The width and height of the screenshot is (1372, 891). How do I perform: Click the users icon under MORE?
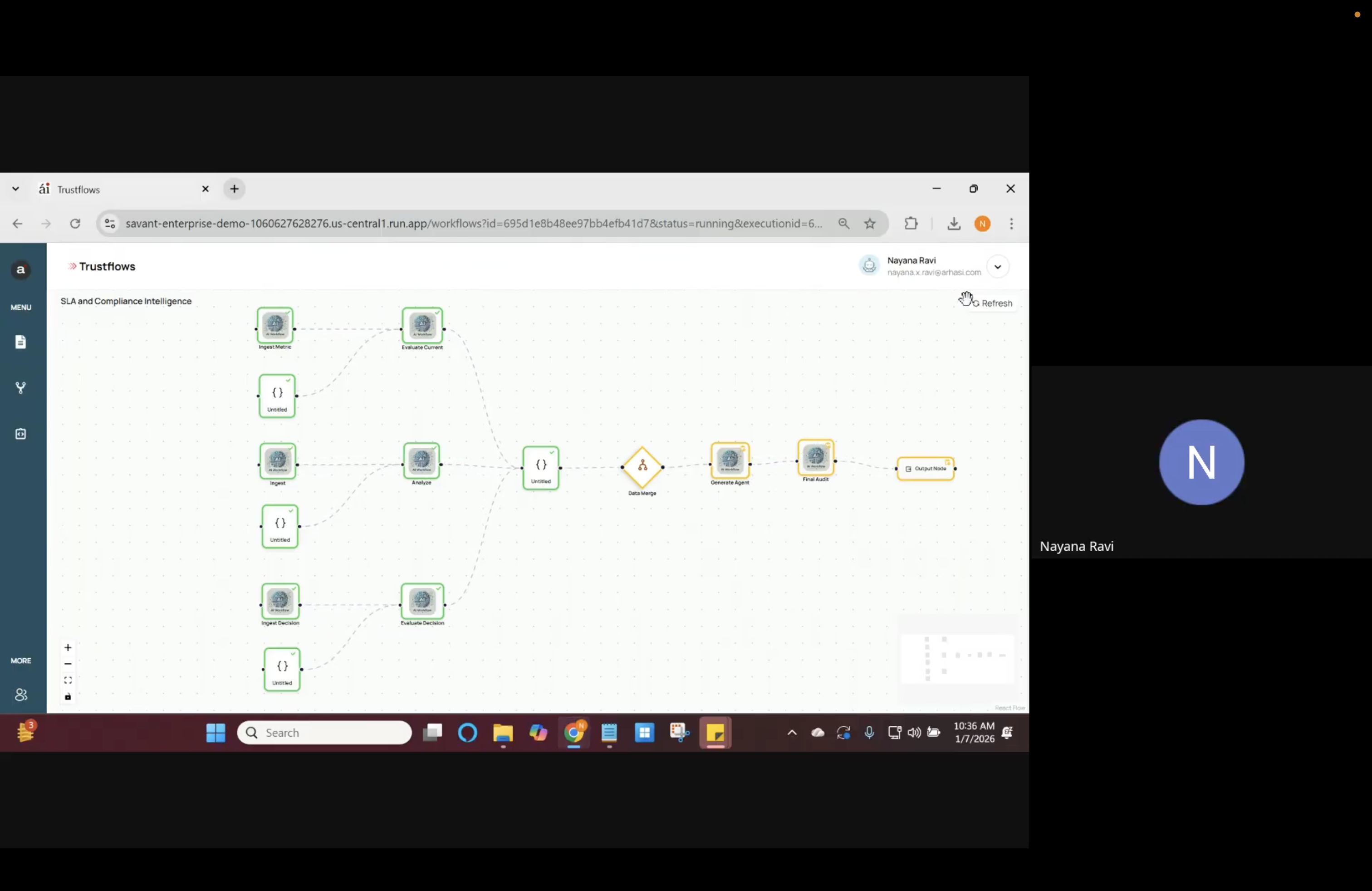21,695
